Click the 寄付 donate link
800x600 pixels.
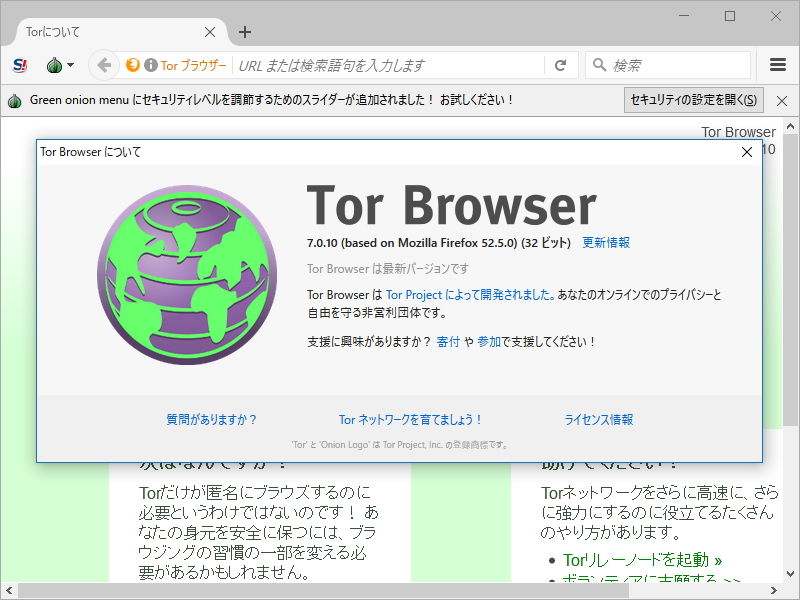click(448, 342)
